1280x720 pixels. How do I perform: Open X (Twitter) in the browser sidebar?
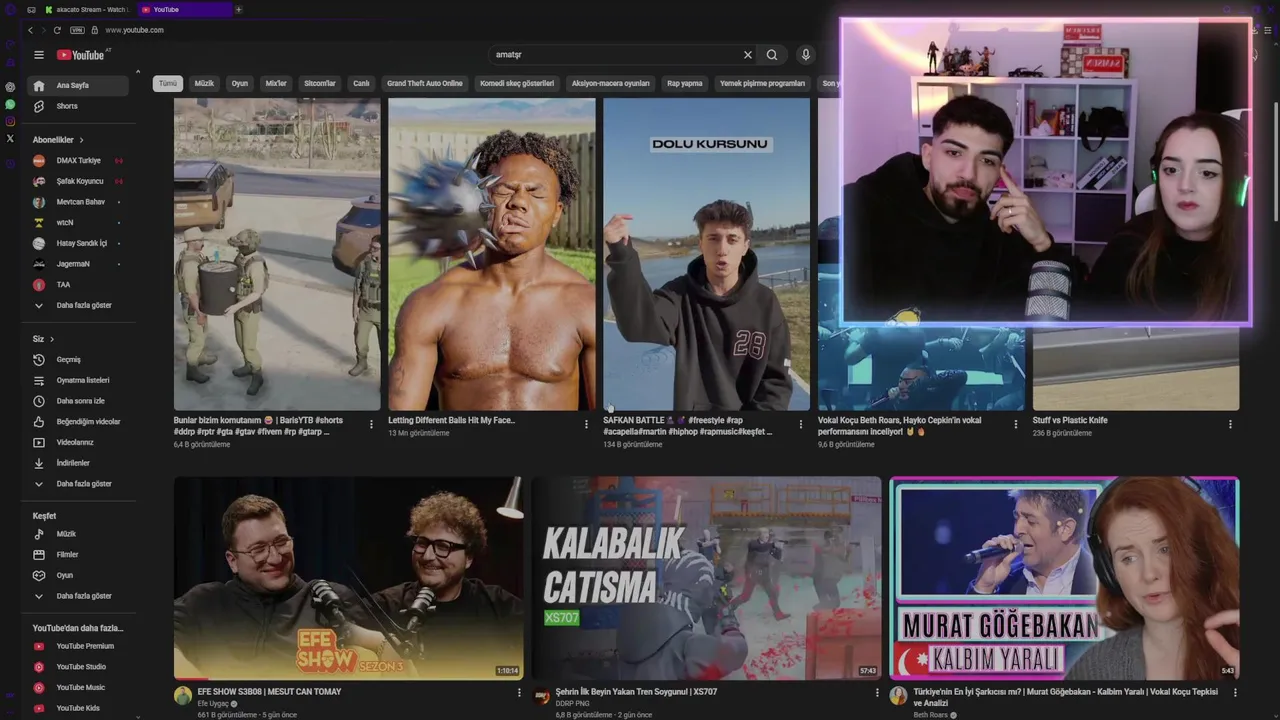(x=10, y=138)
